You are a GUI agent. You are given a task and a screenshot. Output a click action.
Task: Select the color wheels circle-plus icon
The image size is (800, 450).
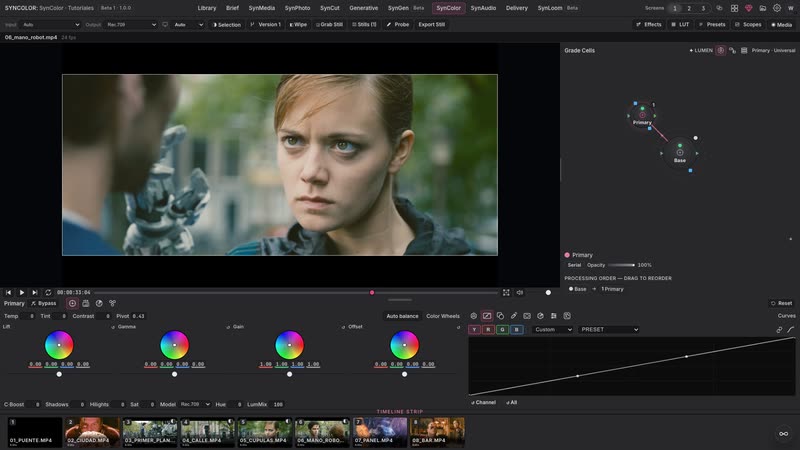(72, 303)
